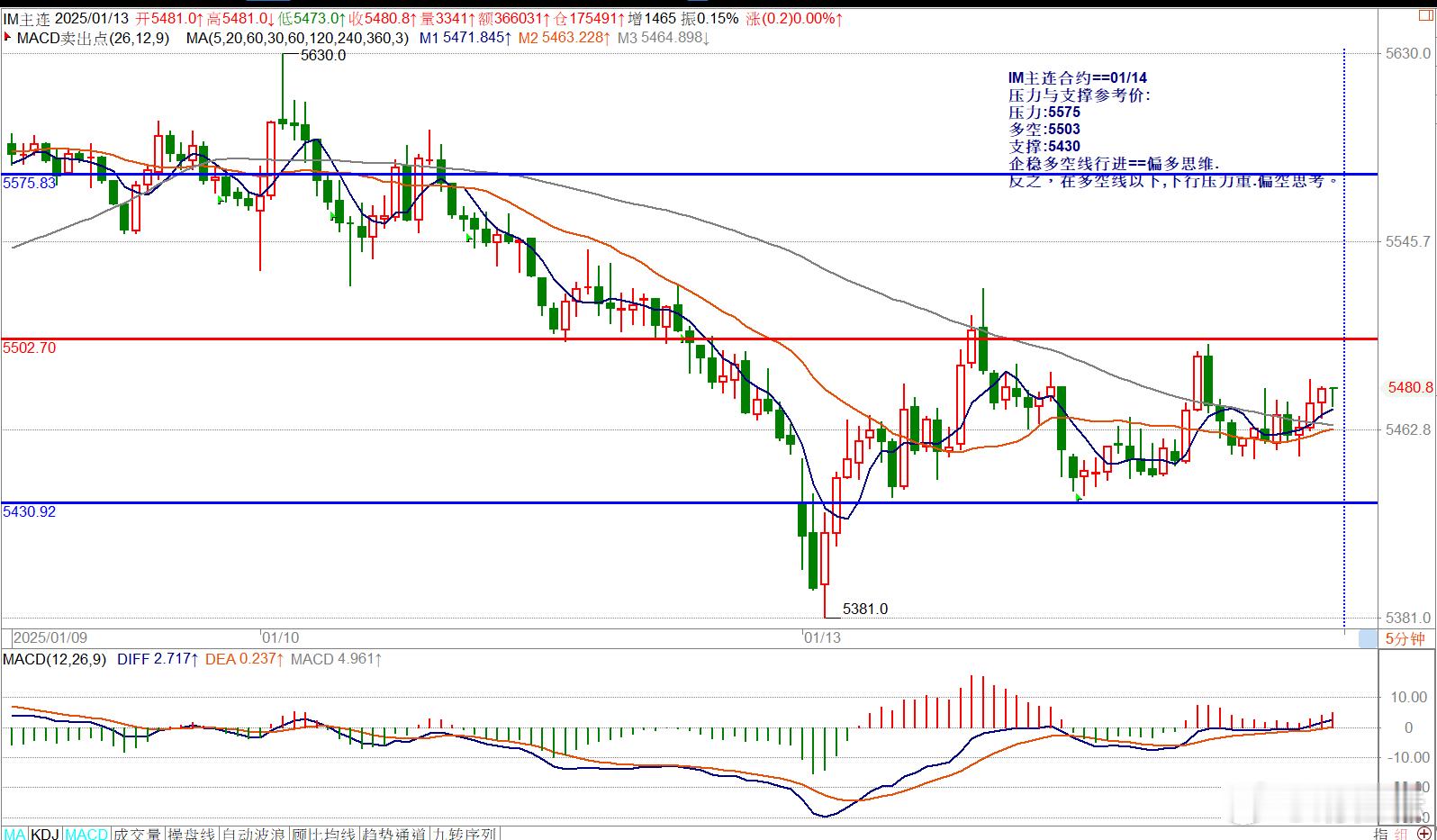Click the current price tag 5480.8
Viewport: 1437px width, 840px height.
(x=1410, y=387)
